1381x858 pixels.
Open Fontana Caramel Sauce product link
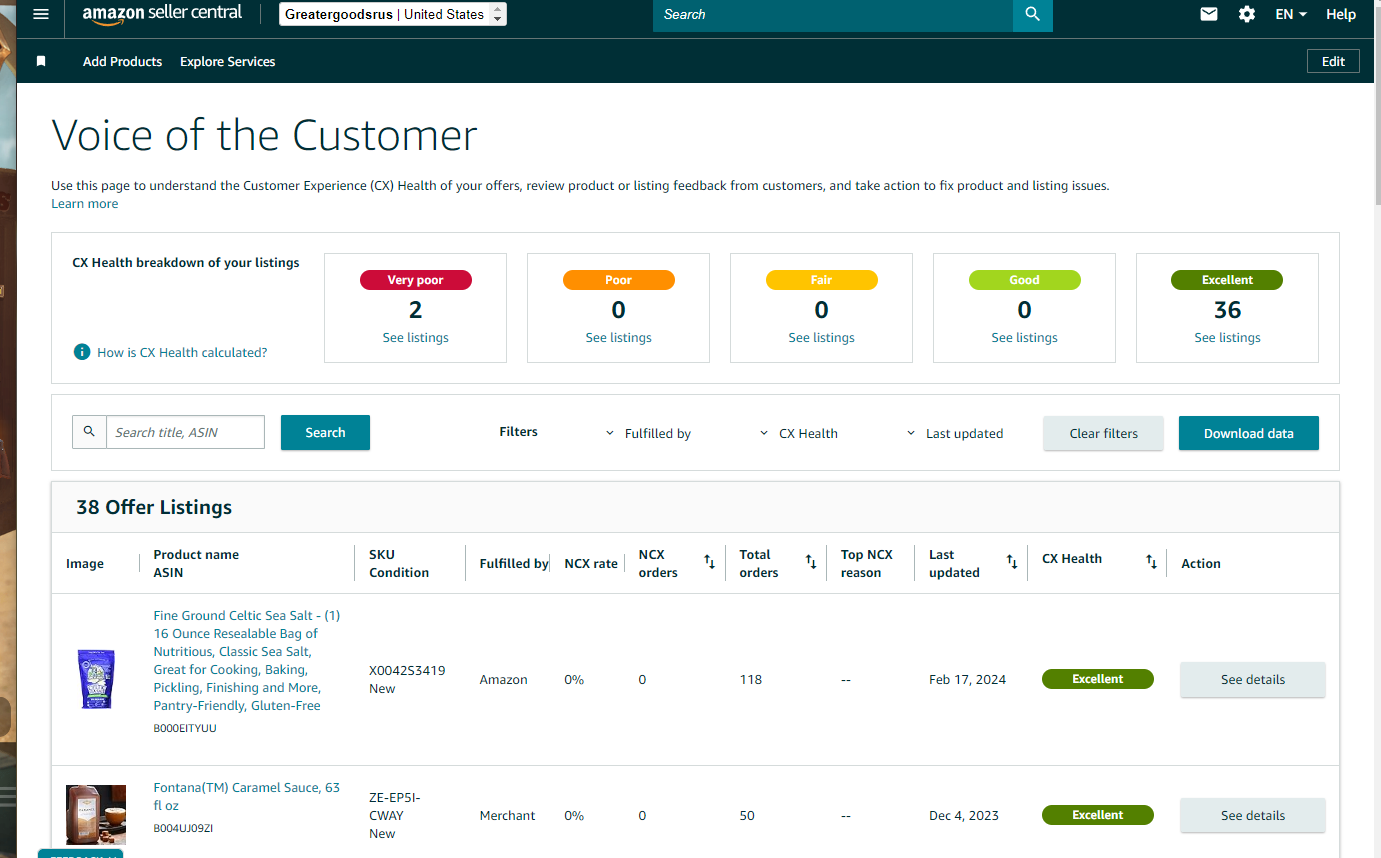247,796
